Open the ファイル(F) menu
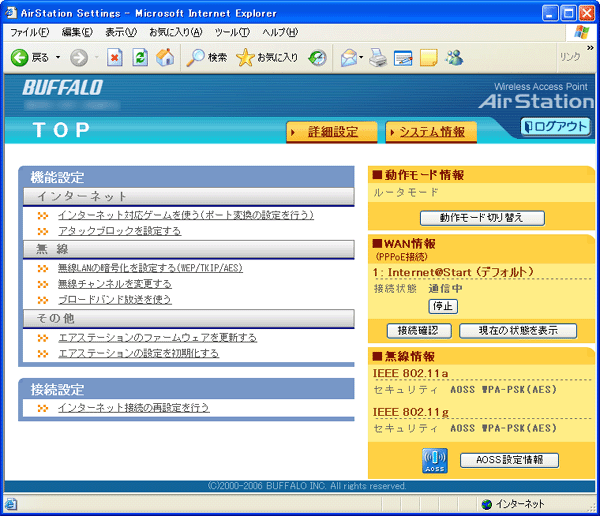Viewport: 600px width, 516px height. click(x=29, y=32)
